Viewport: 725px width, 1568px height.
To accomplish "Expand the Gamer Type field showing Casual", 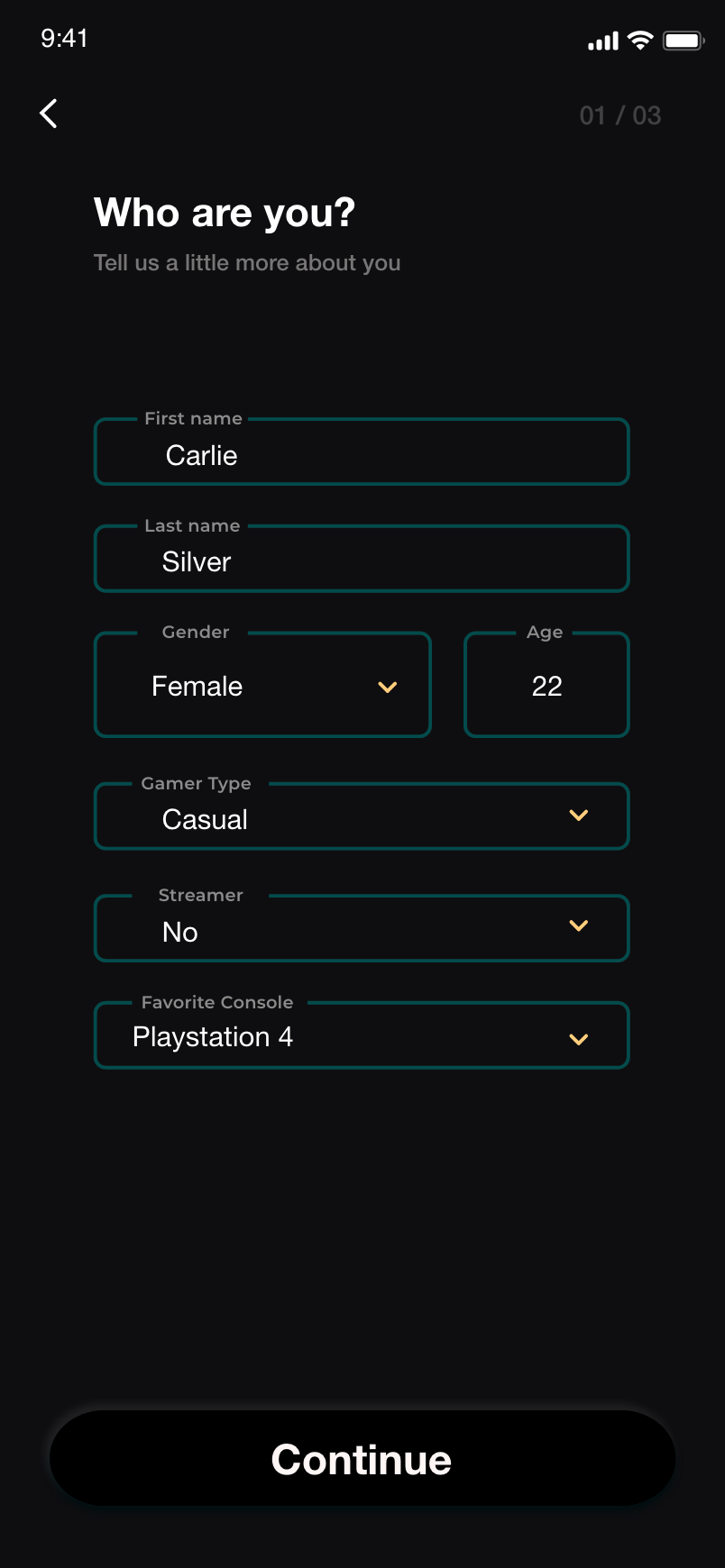I will tap(362, 816).
